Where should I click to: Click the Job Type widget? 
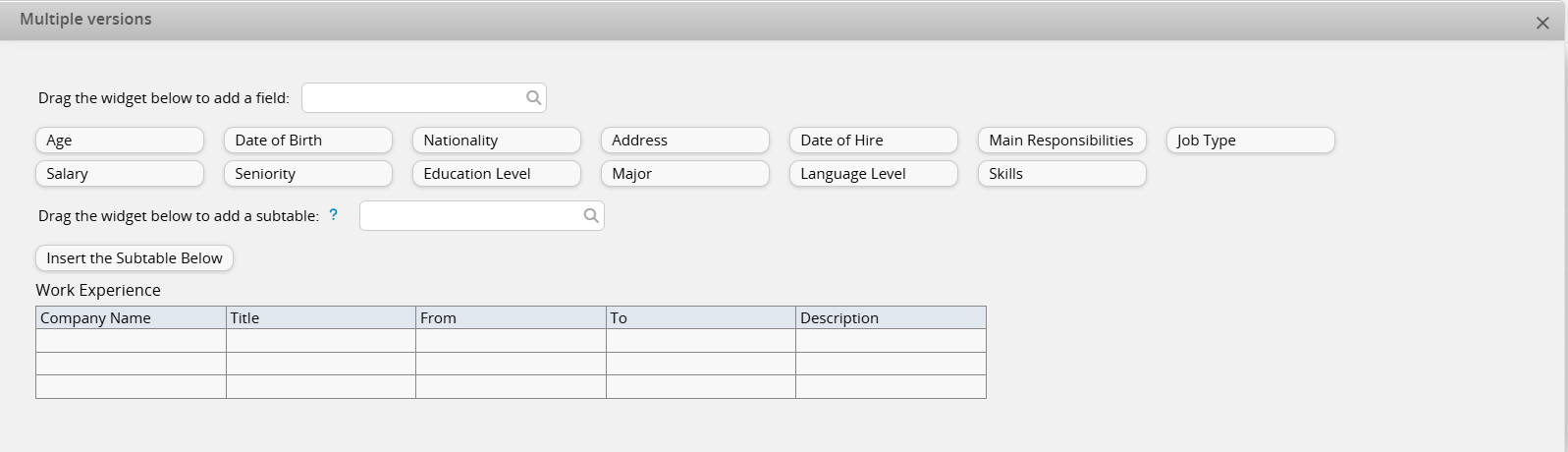(1251, 141)
